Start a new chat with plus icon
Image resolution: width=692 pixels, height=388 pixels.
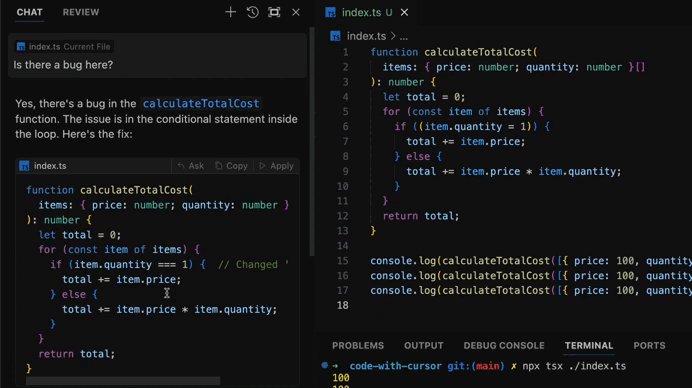click(x=230, y=12)
